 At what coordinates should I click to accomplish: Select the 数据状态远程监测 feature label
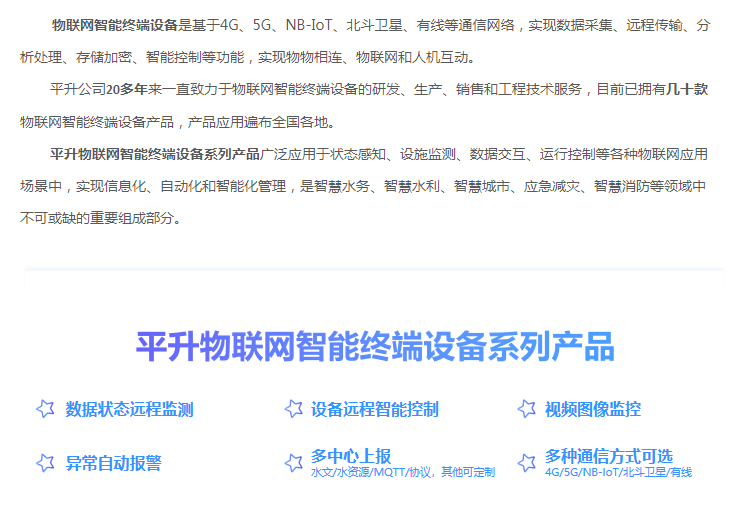point(129,409)
